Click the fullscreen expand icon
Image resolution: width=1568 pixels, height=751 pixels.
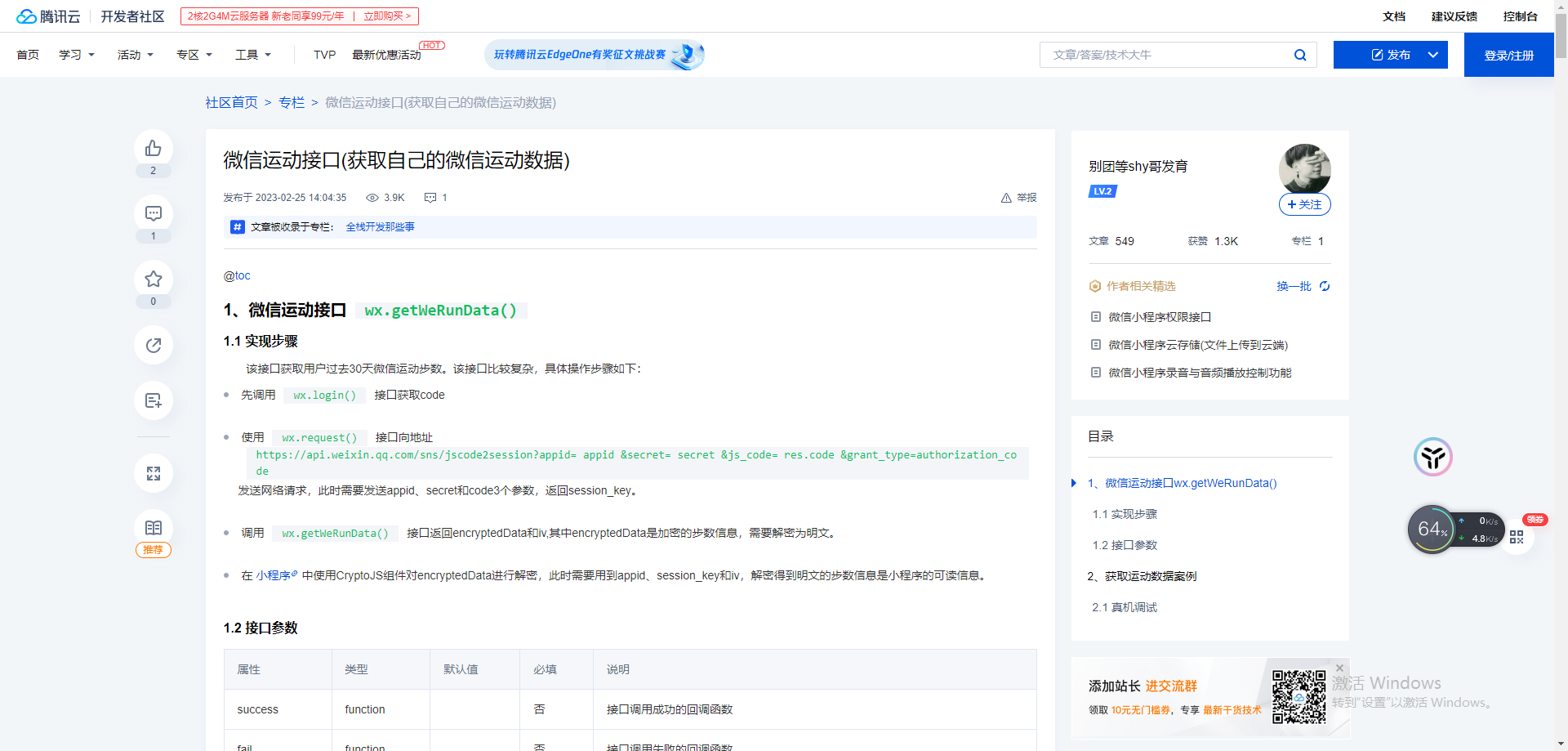(x=153, y=473)
